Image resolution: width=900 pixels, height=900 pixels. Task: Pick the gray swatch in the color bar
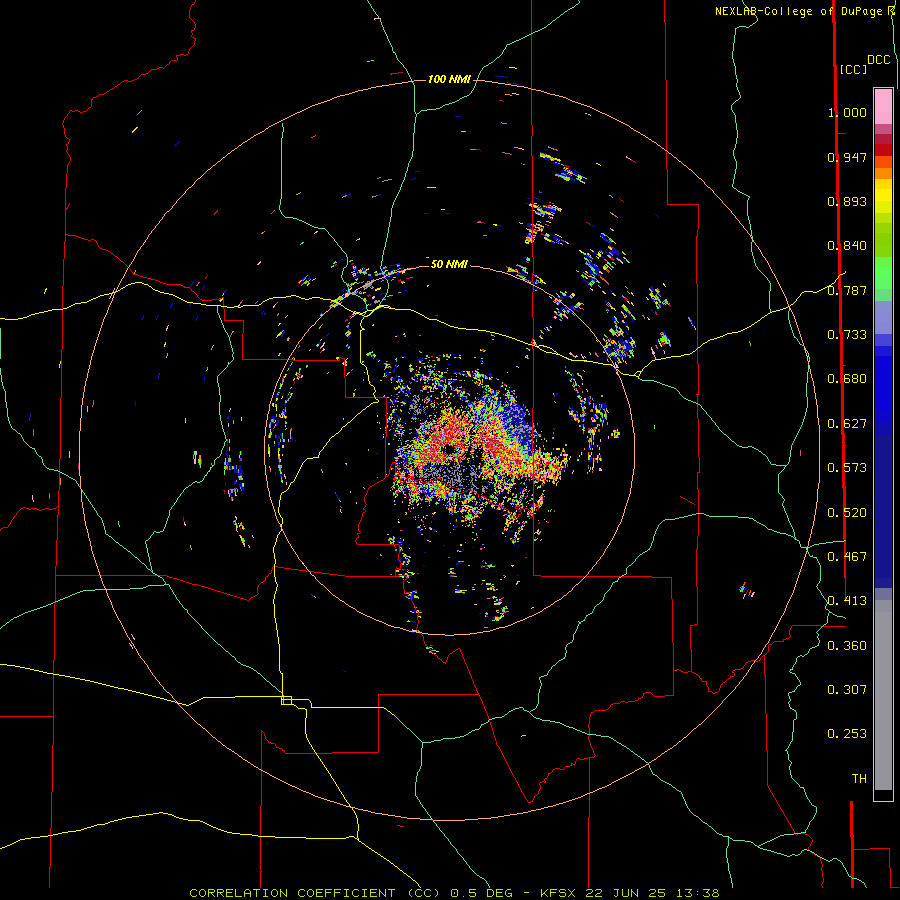pyautogui.click(x=883, y=695)
